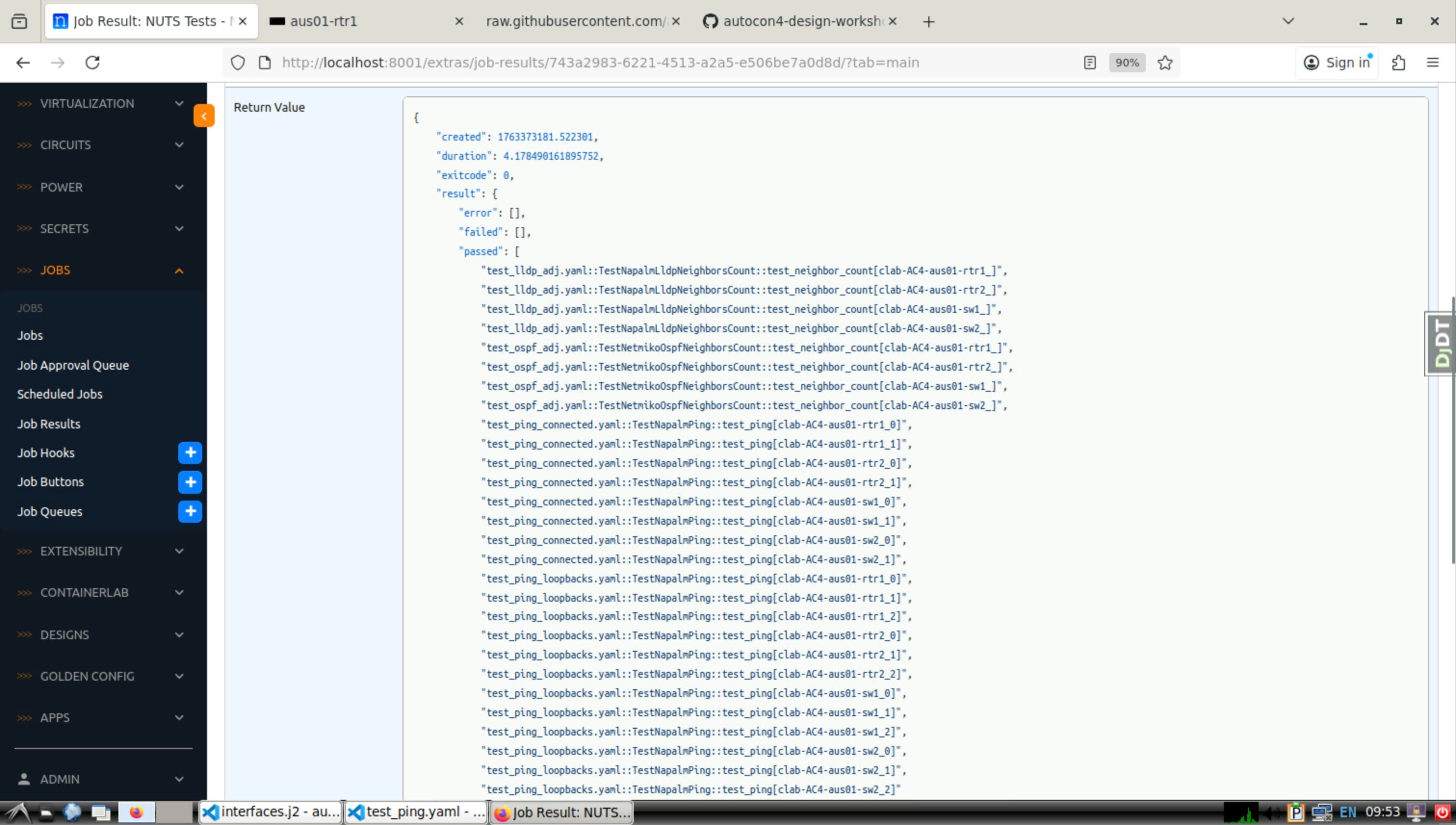Click the plus icon beside Job Queues

click(190, 511)
